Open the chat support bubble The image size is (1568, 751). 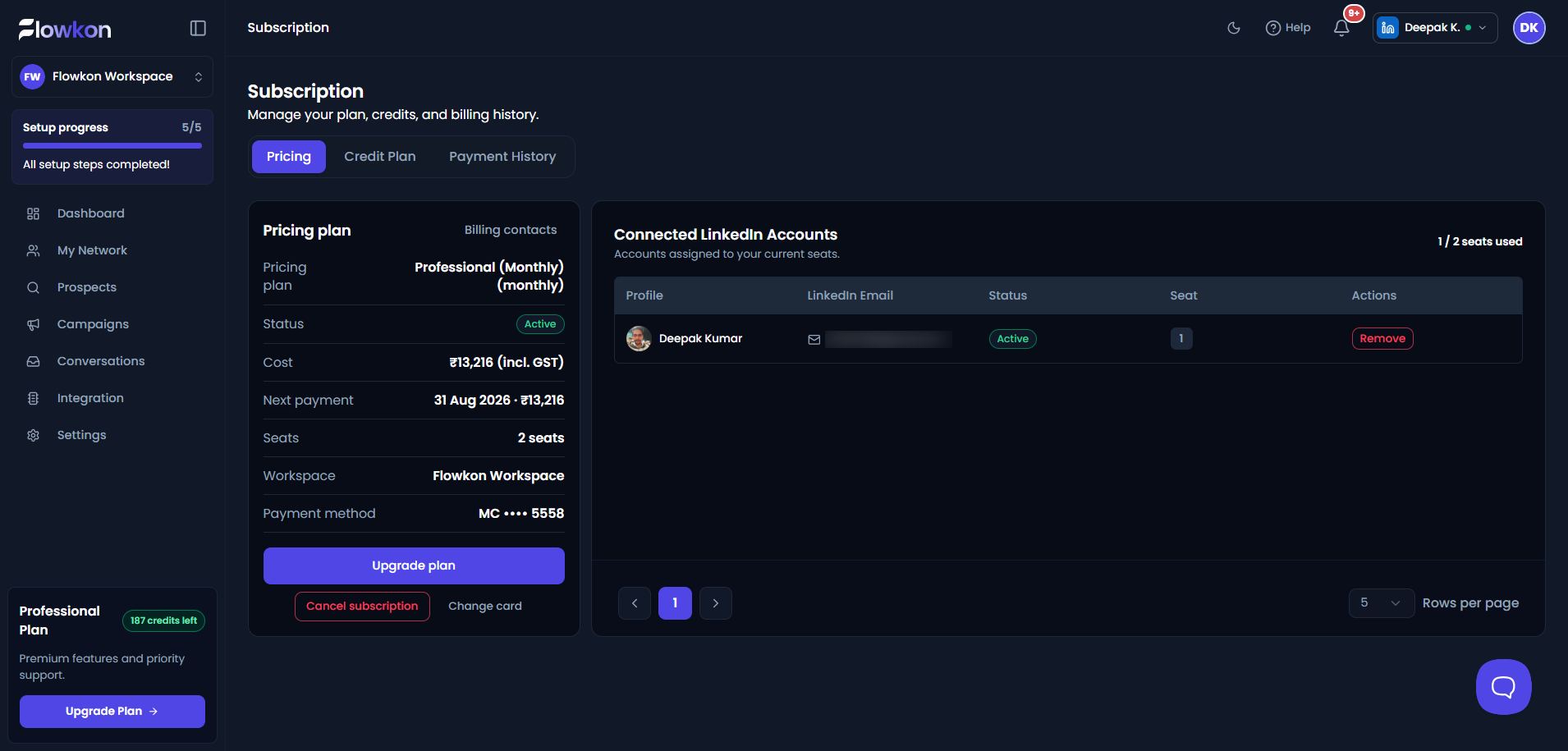pos(1503,686)
